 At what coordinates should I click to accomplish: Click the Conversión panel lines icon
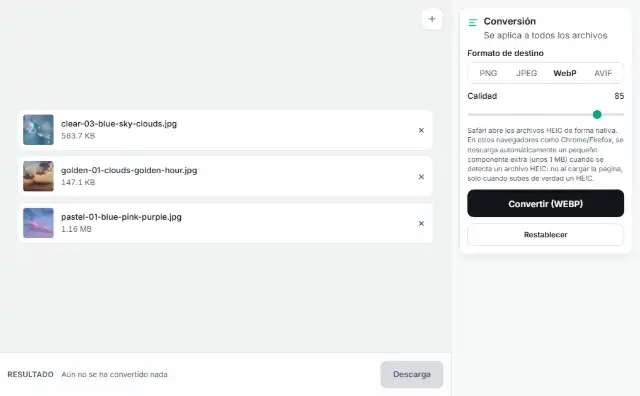click(473, 22)
